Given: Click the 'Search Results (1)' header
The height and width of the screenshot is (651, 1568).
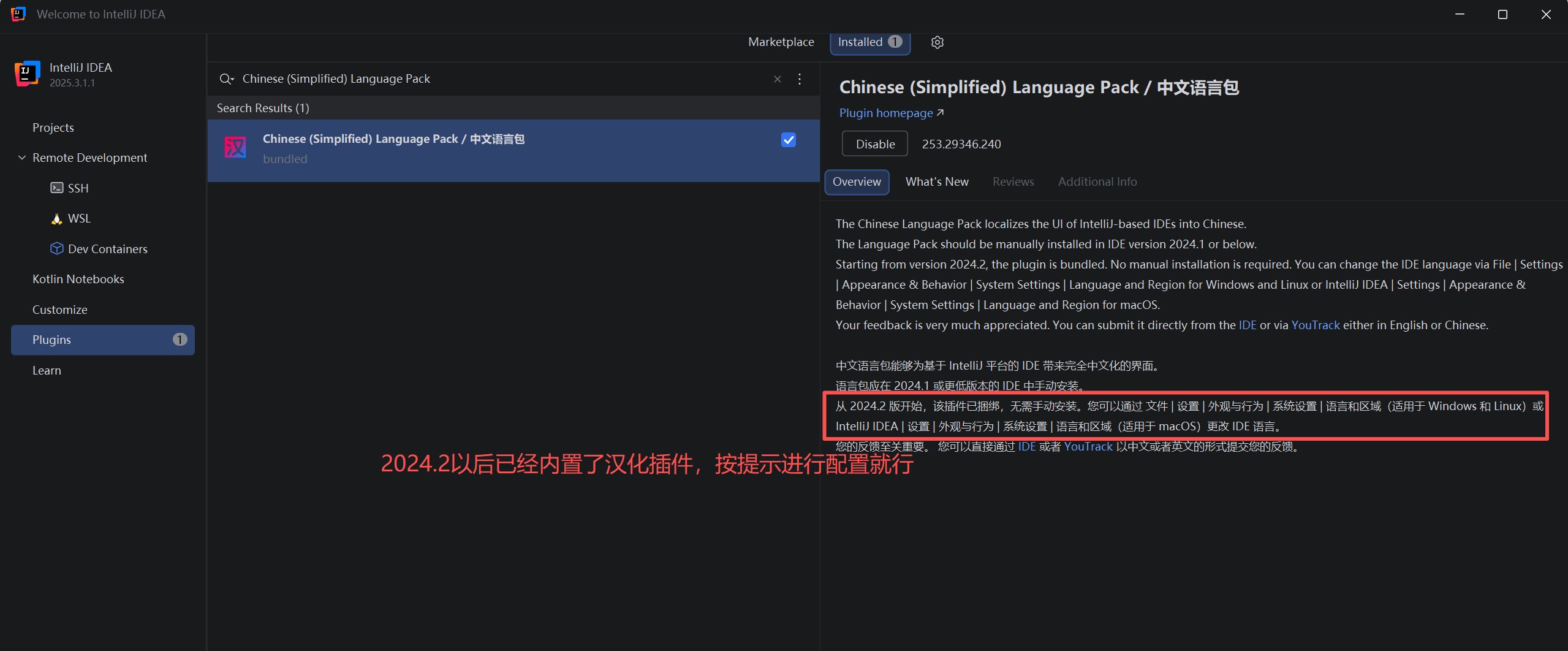Looking at the screenshot, I should point(263,108).
